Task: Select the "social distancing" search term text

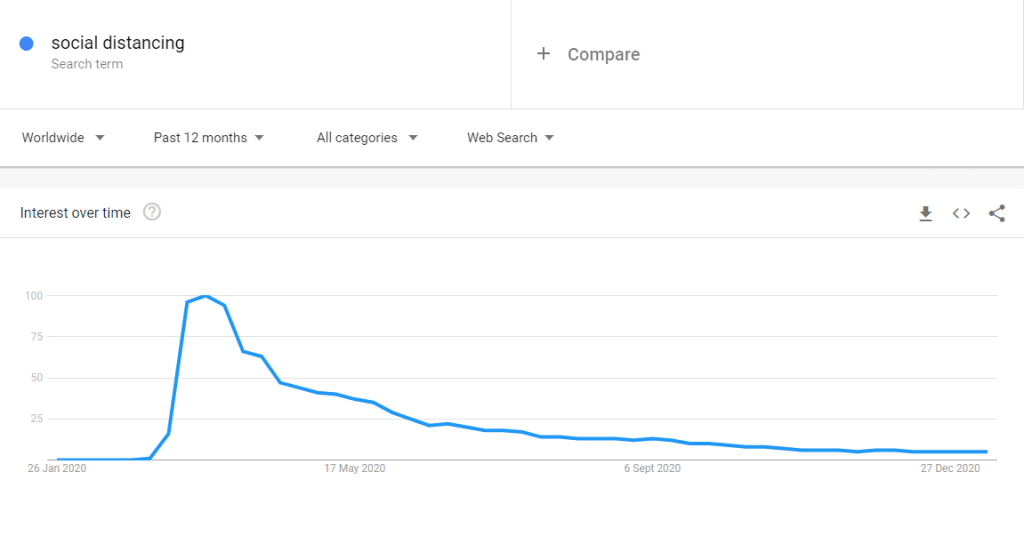Action: 118,43
